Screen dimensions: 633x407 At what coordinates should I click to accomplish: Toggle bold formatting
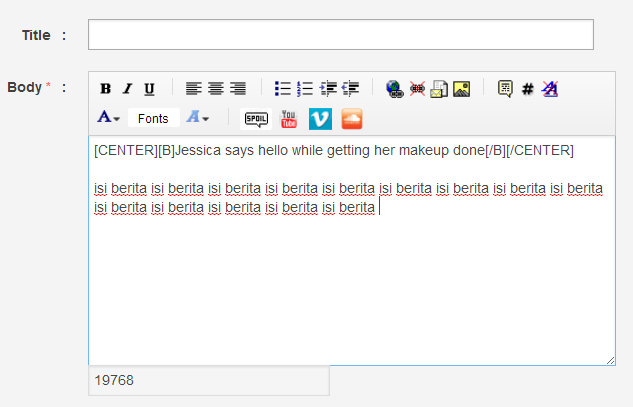105,89
